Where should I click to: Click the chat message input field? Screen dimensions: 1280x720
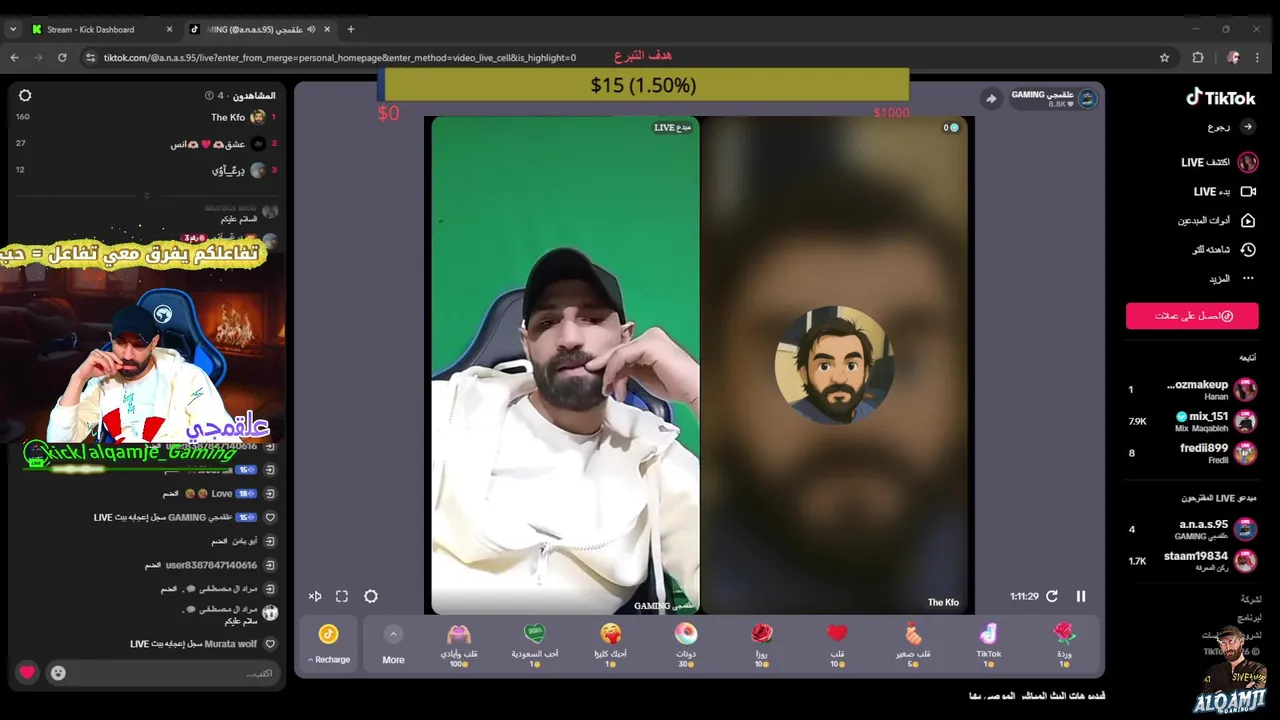pos(164,673)
